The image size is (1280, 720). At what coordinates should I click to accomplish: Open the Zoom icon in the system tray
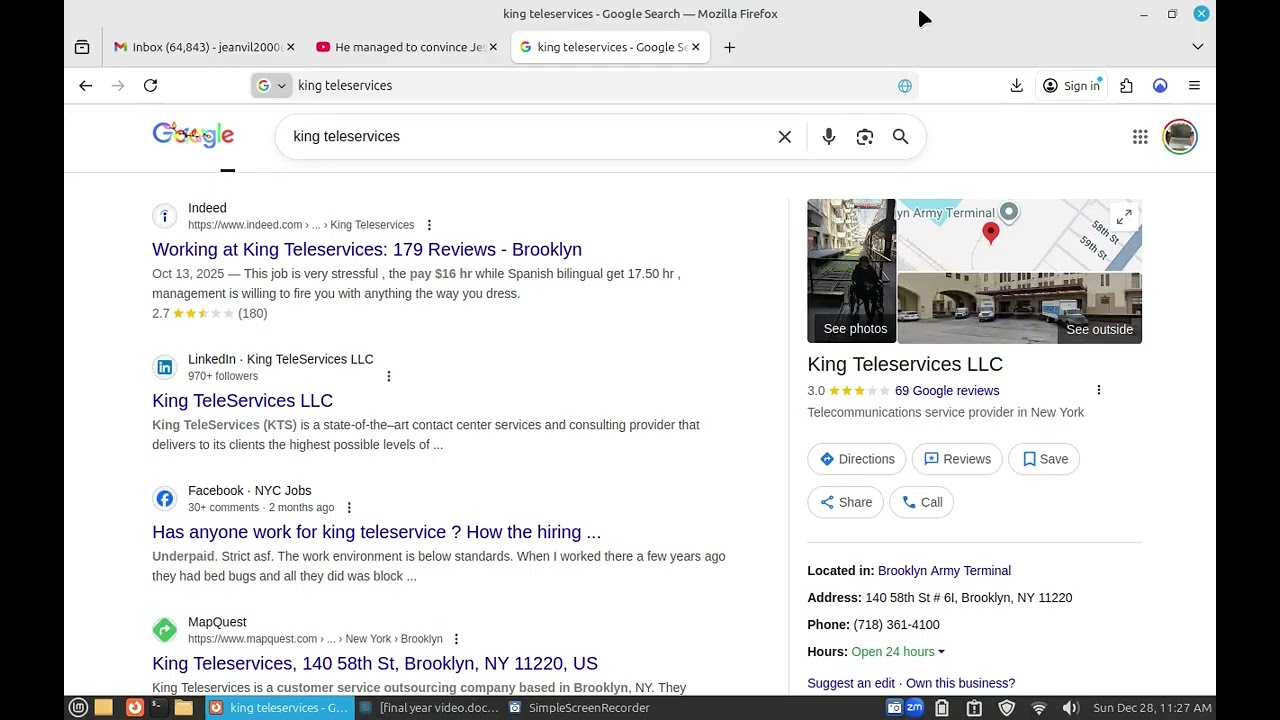[x=915, y=708]
